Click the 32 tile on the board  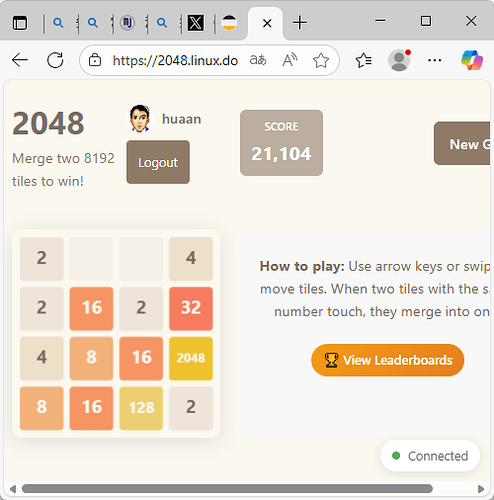point(191,309)
